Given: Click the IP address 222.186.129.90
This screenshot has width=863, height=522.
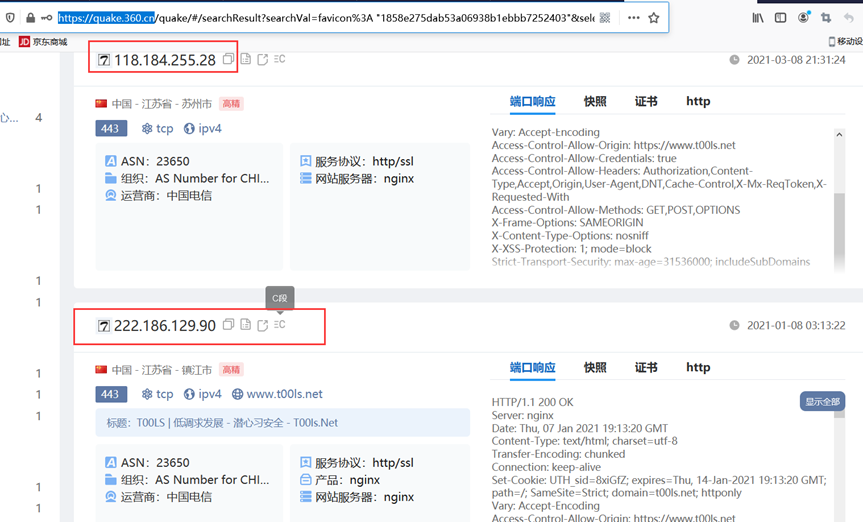Looking at the screenshot, I should (x=165, y=325).
